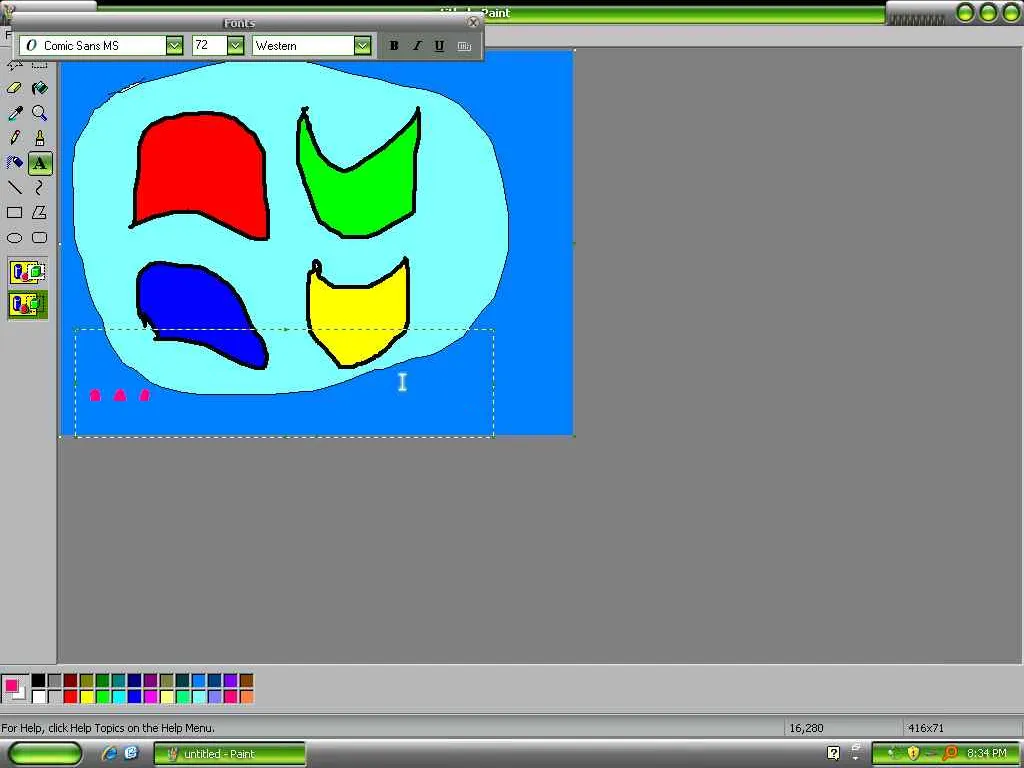Pick the black color swatch
The height and width of the screenshot is (768, 1024).
click(x=39, y=681)
